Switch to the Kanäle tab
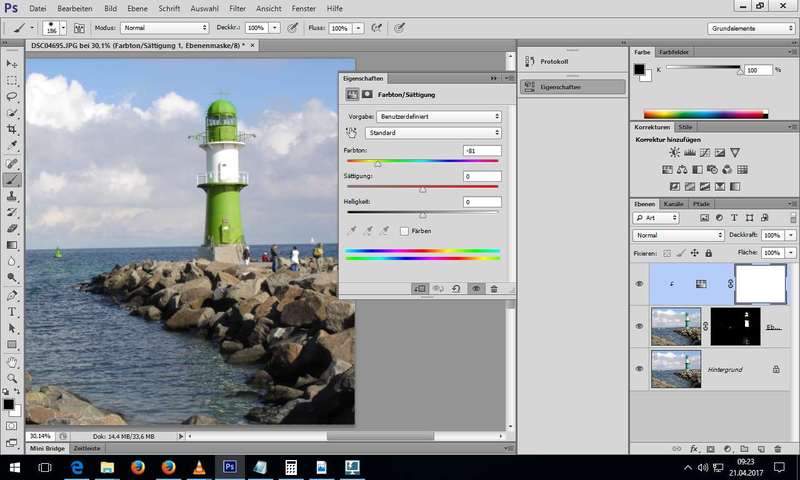This screenshot has width=800, height=480. click(675, 204)
